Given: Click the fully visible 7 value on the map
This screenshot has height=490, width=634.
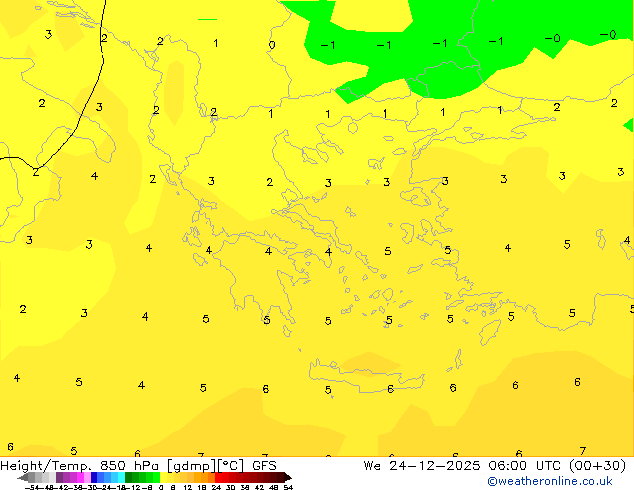Looking at the screenshot, I should click(x=582, y=450).
